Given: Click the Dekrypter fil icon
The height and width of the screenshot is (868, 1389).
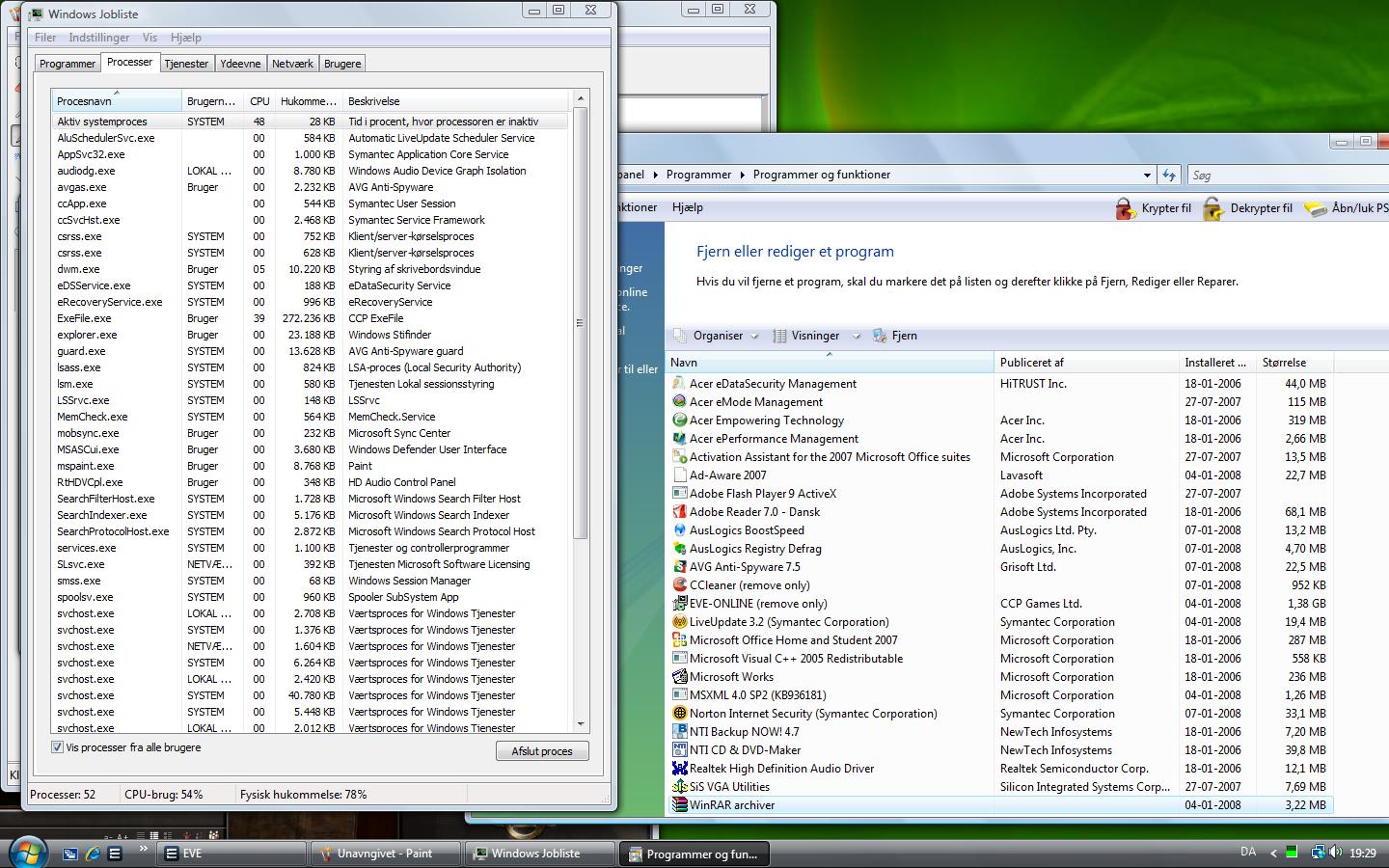Looking at the screenshot, I should (1213, 208).
